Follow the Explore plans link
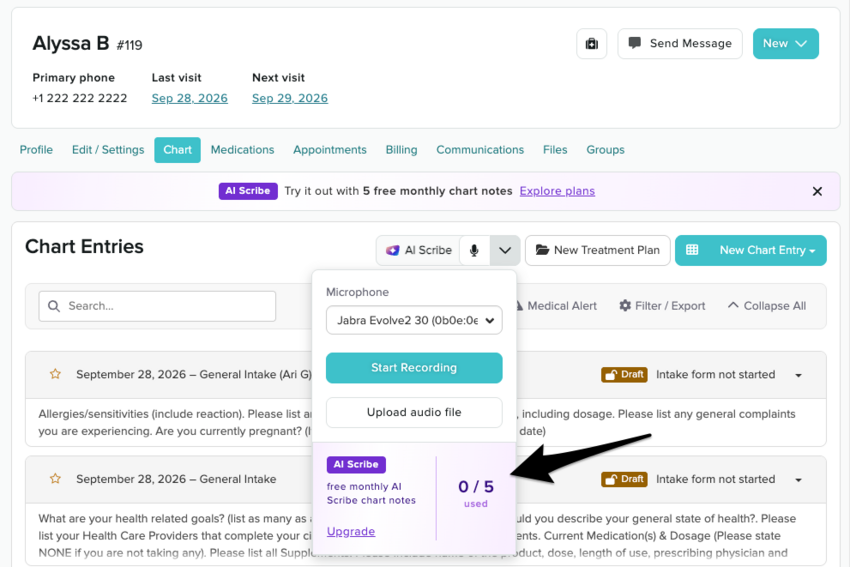The image size is (850, 567). [x=557, y=191]
